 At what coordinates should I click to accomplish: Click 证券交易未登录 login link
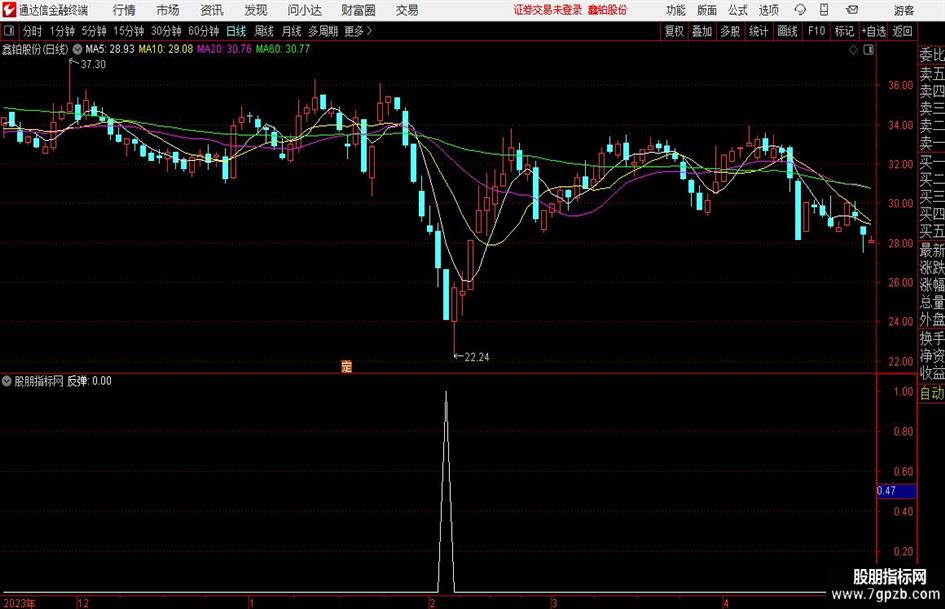pos(548,10)
